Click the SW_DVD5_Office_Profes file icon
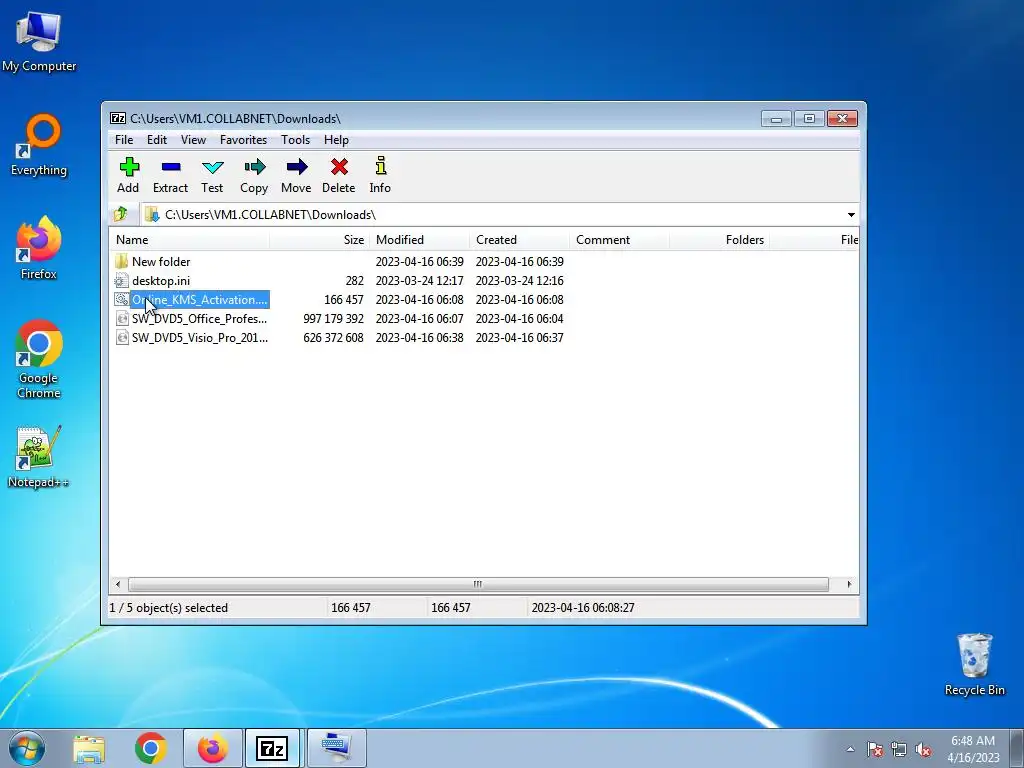The height and width of the screenshot is (768, 1024). pos(121,319)
